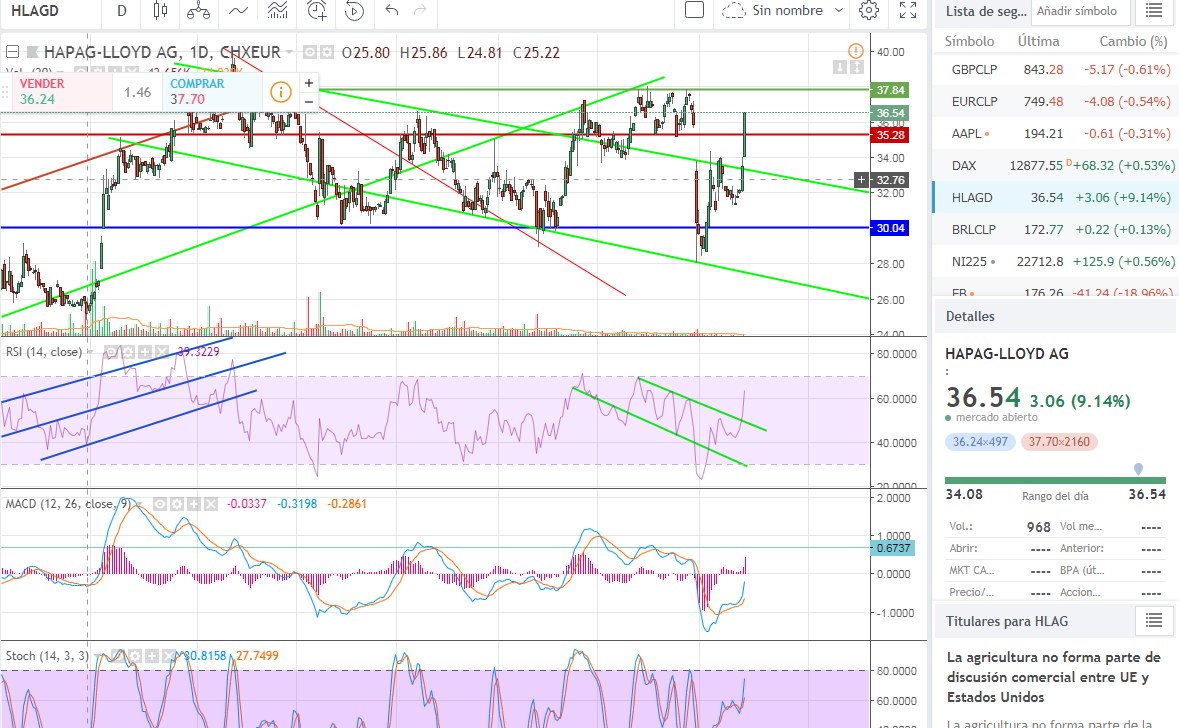Open the chart layout selector square

(x=695, y=10)
